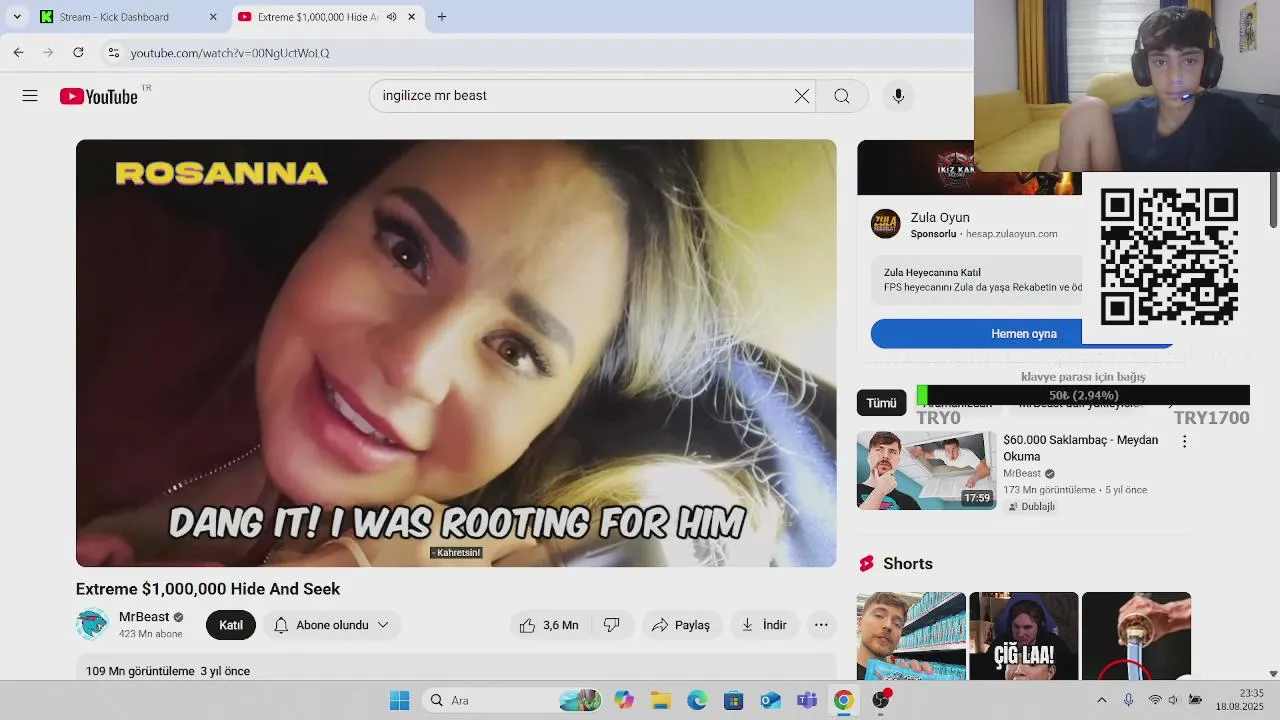Image resolution: width=1280 pixels, height=720 pixels.
Task: Click the video title Extreme $1,000,000 Hide And Seek
Action: pos(208,589)
